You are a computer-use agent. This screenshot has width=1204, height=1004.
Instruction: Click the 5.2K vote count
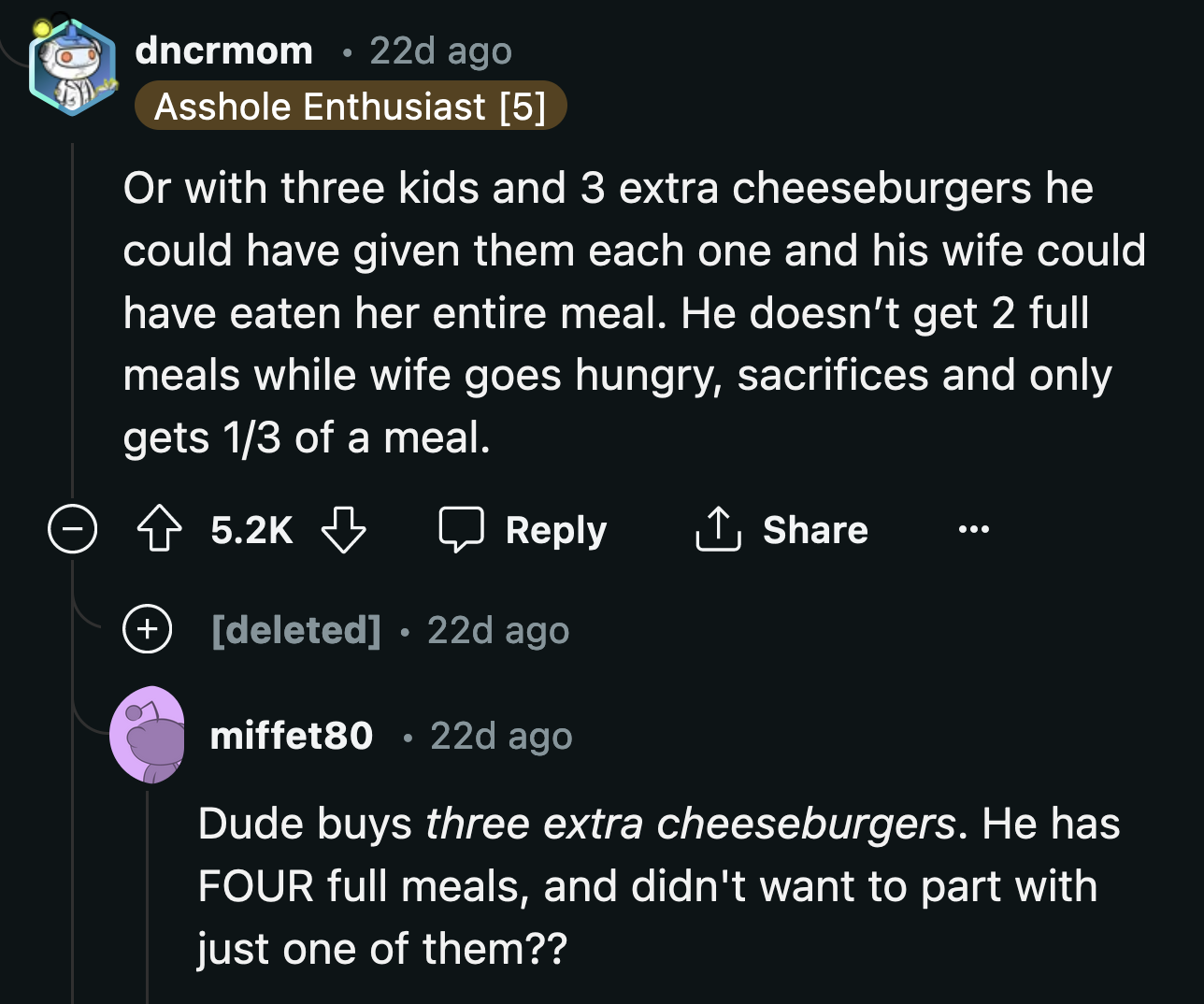[250, 529]
